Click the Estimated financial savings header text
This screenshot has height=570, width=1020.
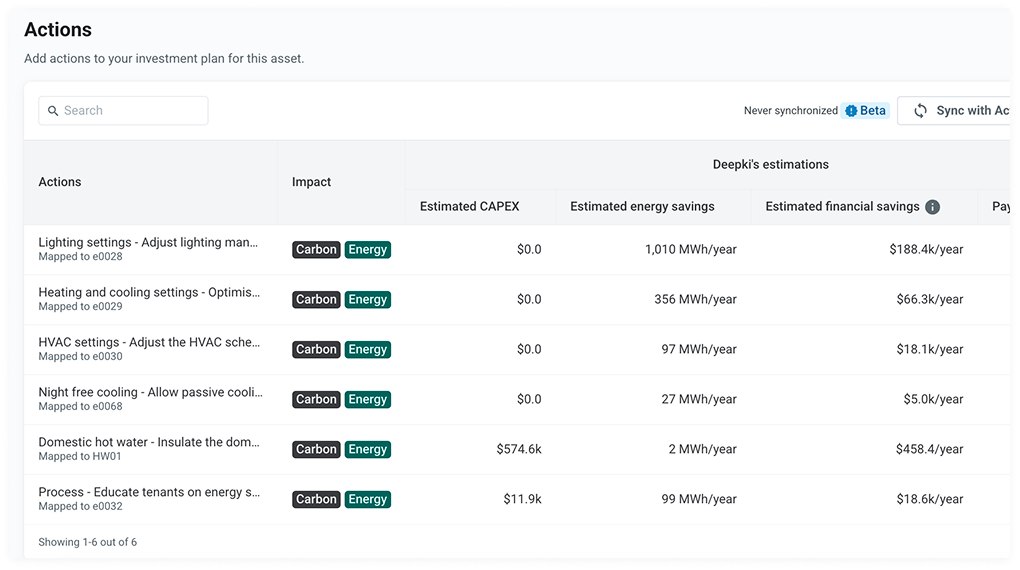[842, 207]
